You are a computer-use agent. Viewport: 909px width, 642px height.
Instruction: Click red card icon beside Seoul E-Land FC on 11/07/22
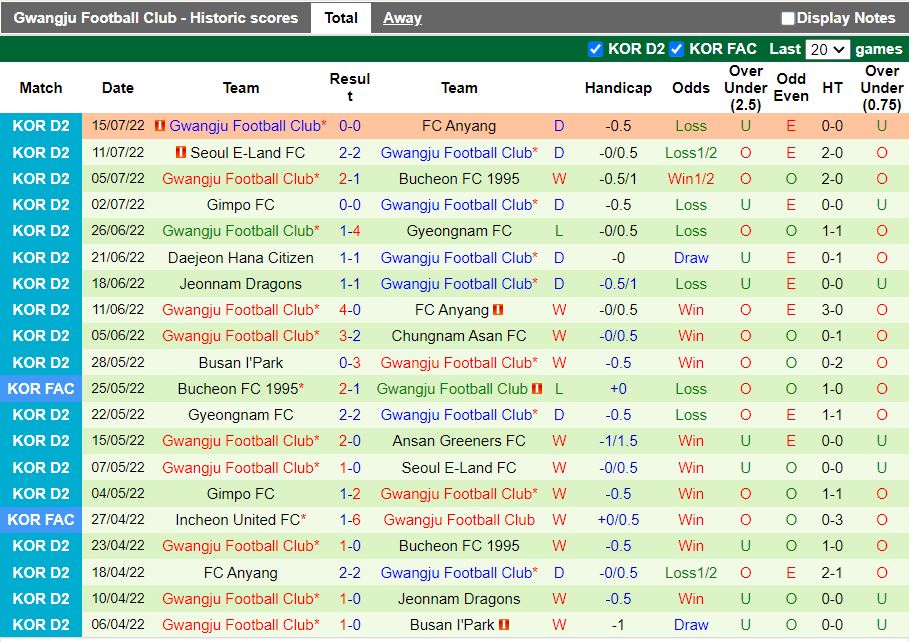tap(180, 152)
